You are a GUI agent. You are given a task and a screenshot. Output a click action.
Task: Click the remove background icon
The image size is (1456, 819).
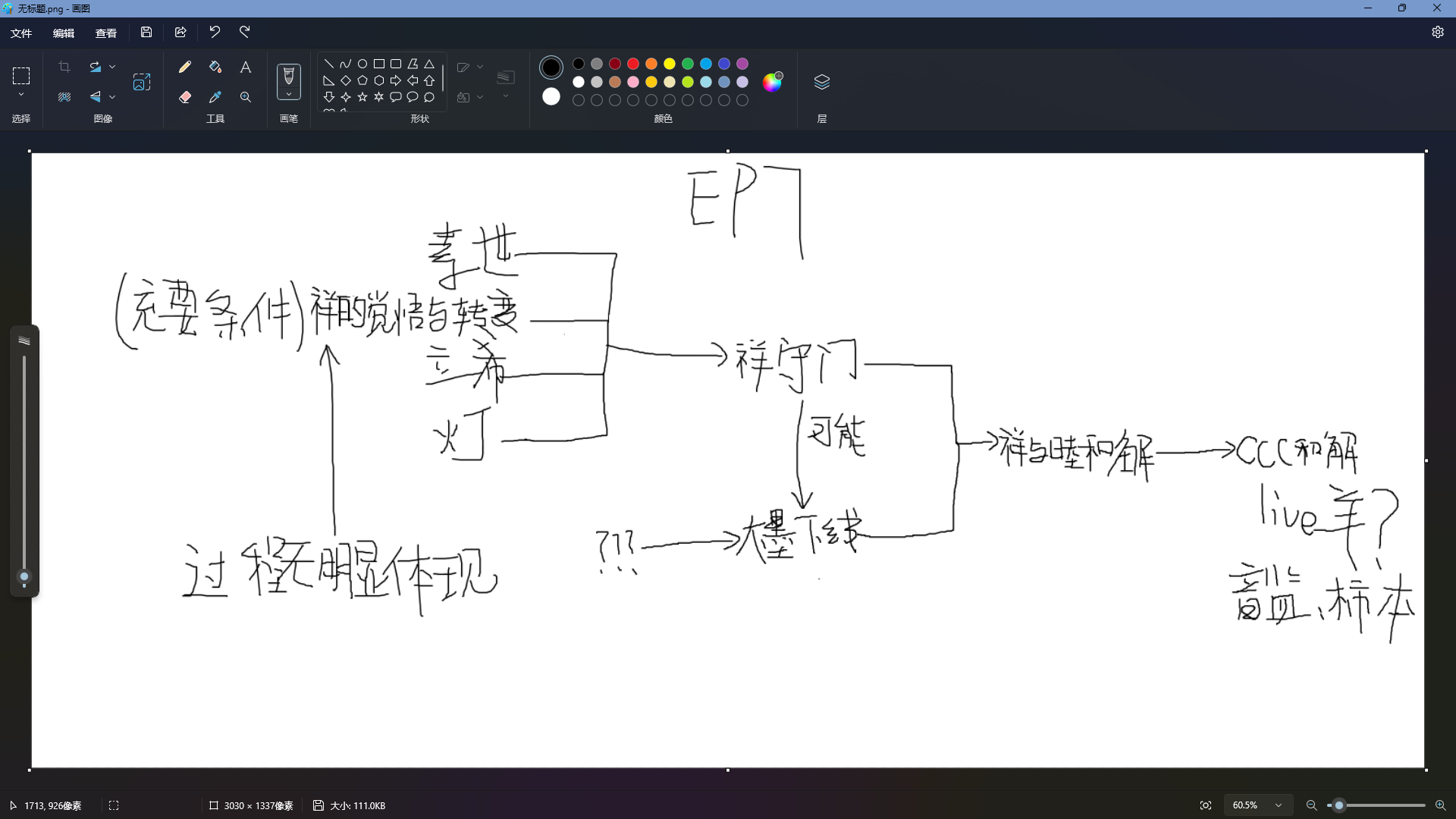pos(64,97)
